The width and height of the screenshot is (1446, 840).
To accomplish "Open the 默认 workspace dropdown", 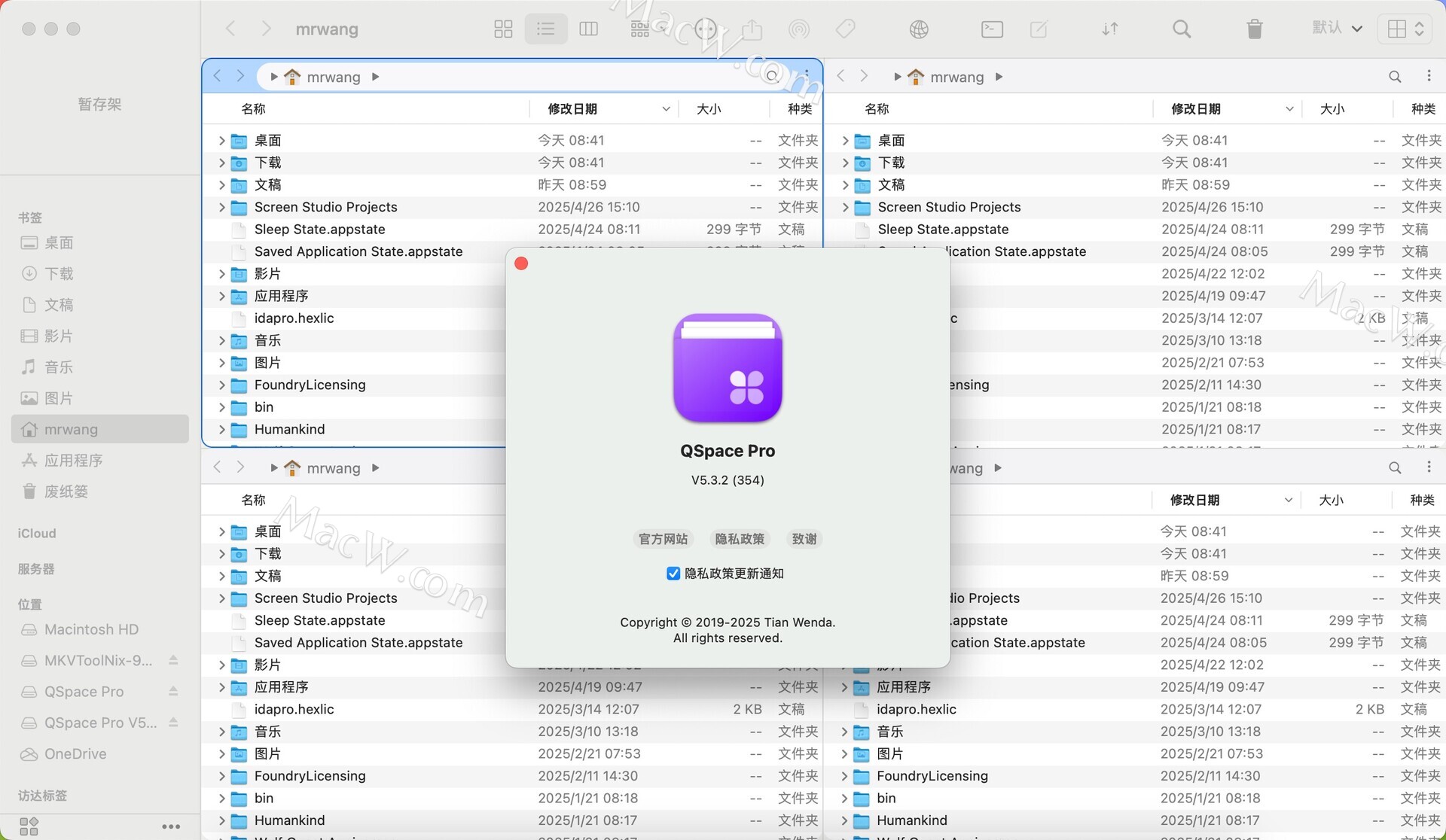I will point(1337,29).
